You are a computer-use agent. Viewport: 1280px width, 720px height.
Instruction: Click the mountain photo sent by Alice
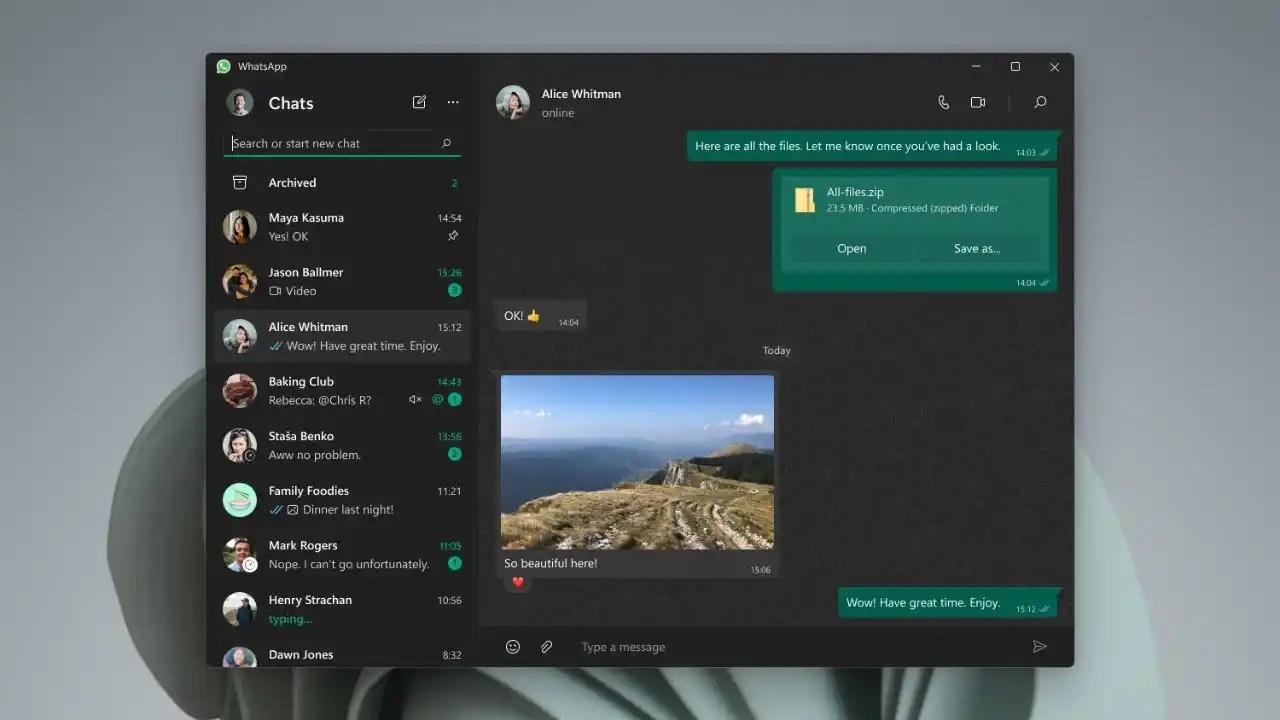click(x=637, y=462)
